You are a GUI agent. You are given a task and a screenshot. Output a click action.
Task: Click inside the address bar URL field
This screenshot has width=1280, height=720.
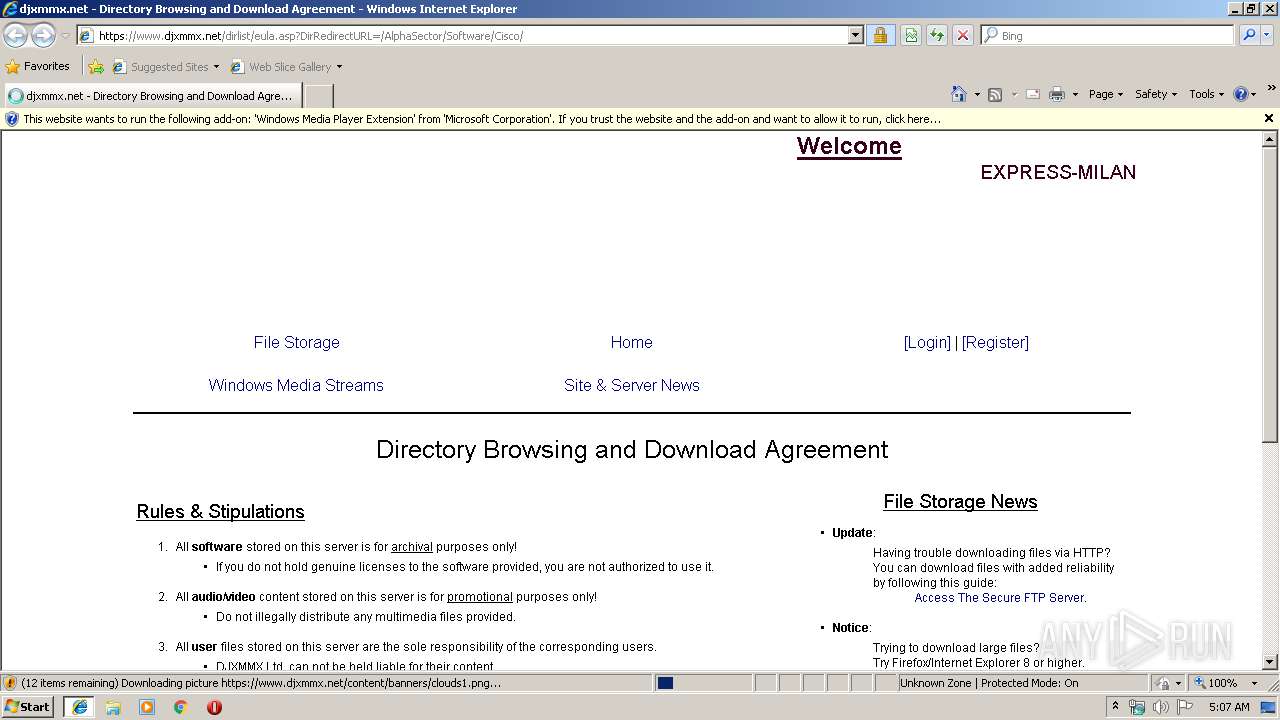(x=470, y=35)
